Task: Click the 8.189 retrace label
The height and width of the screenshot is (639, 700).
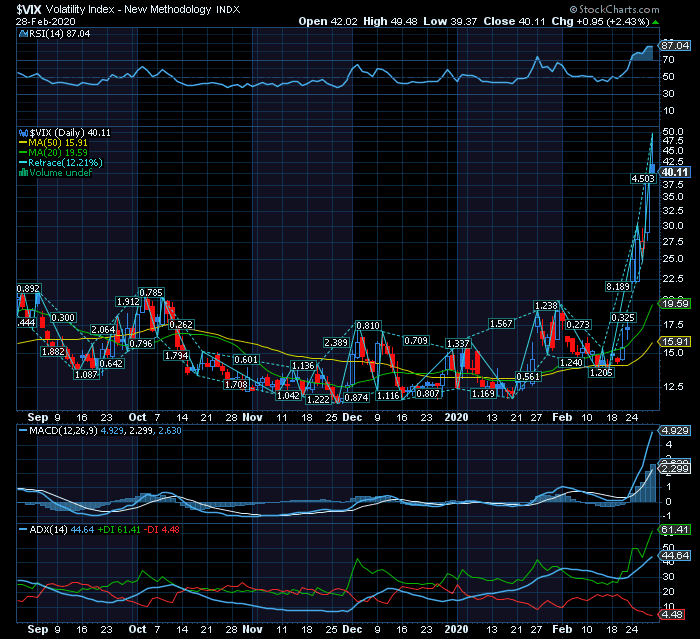Action: [618, 287]
